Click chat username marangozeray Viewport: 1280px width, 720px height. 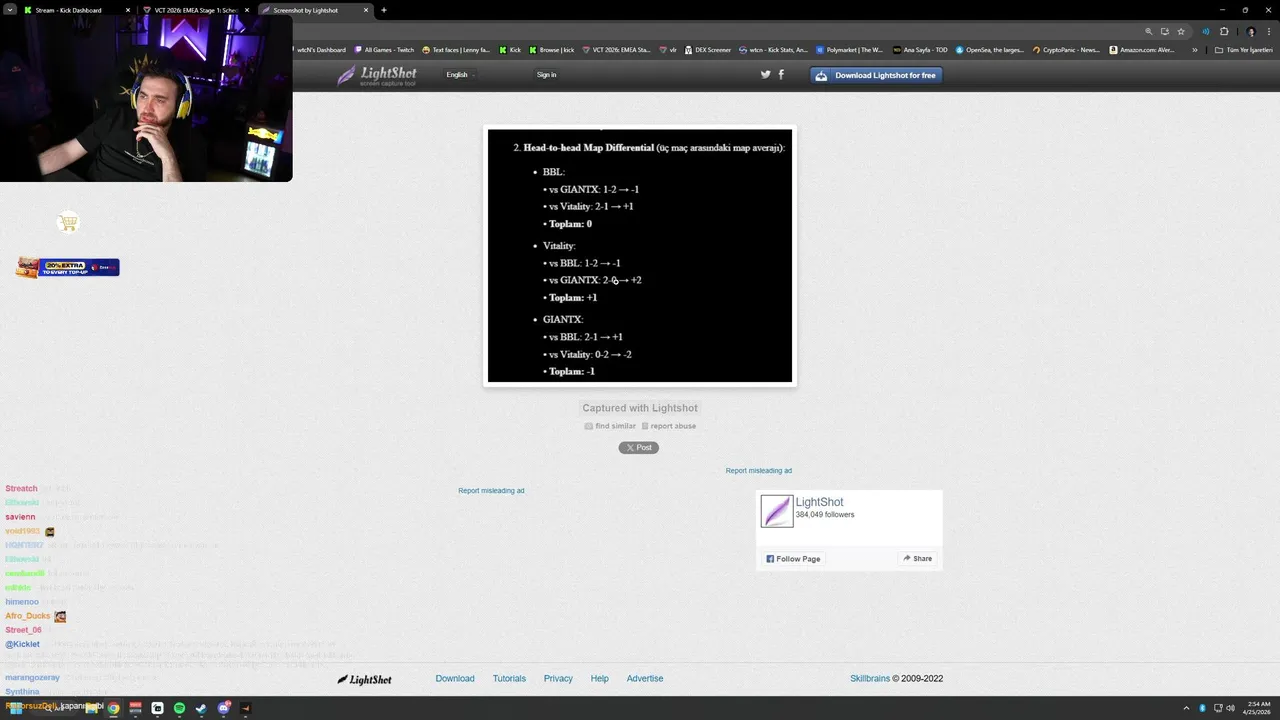[x=32, y=678]
